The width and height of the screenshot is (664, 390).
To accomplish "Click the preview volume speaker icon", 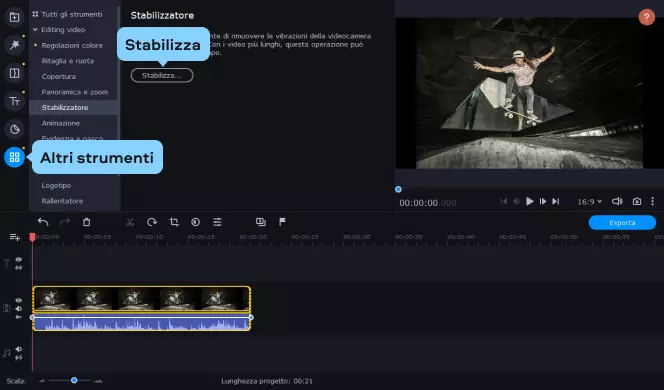I will coord(617,202).
